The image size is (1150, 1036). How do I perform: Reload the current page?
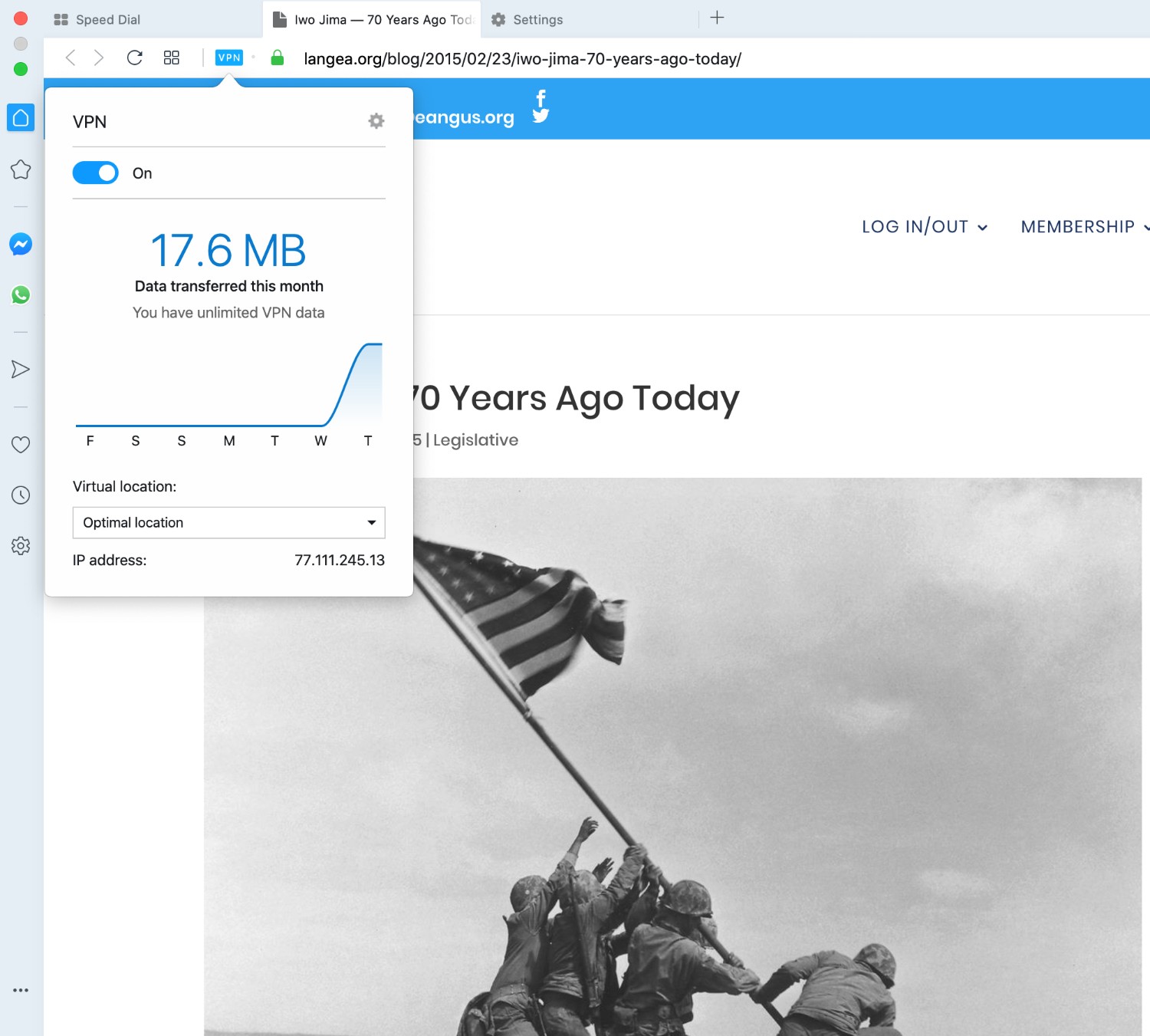pyautogui.click(x=135, y=58)
